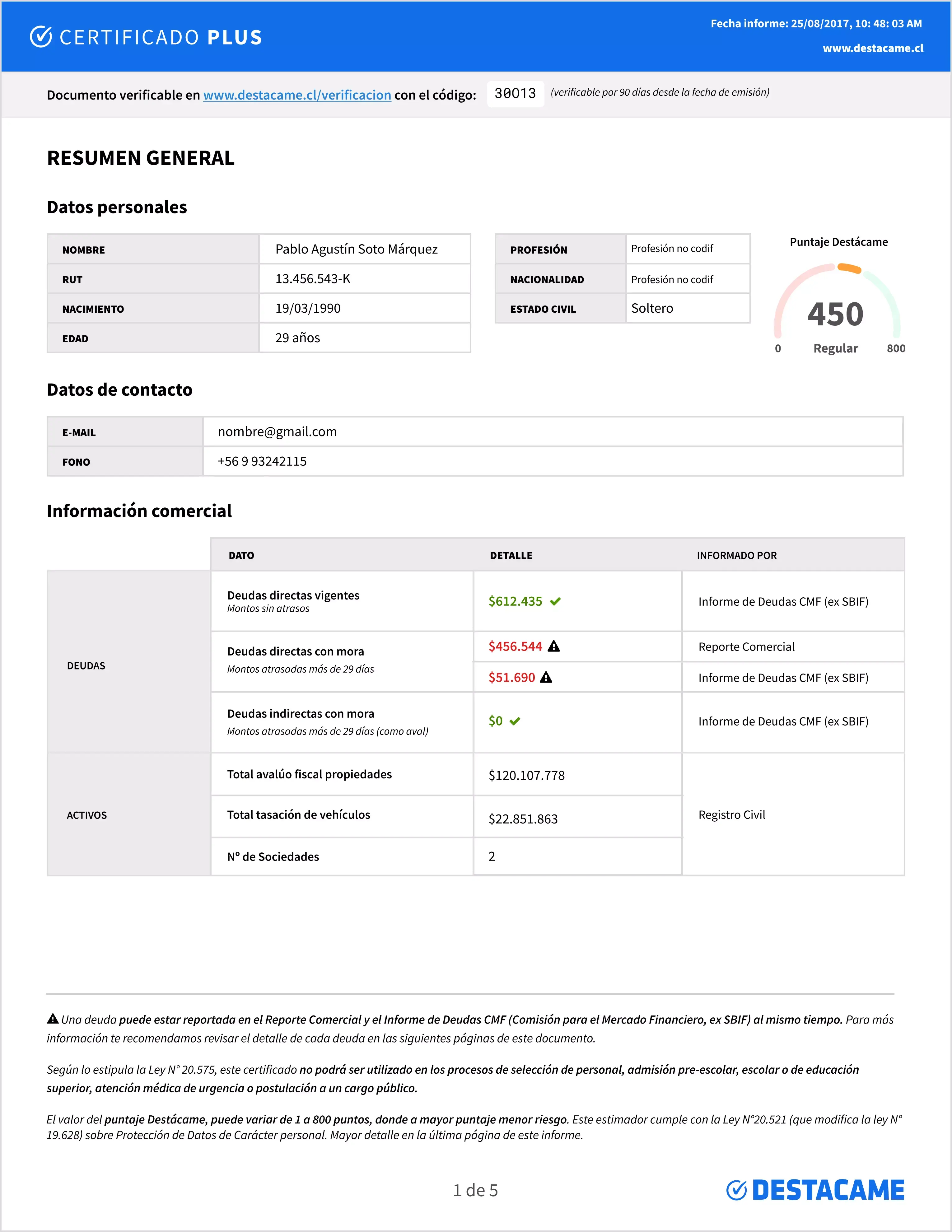Image resolution: width=952 pixels, height=1232 pixels.
Task: Click the verifiable-for-90-days note
Action: point(660,92)
